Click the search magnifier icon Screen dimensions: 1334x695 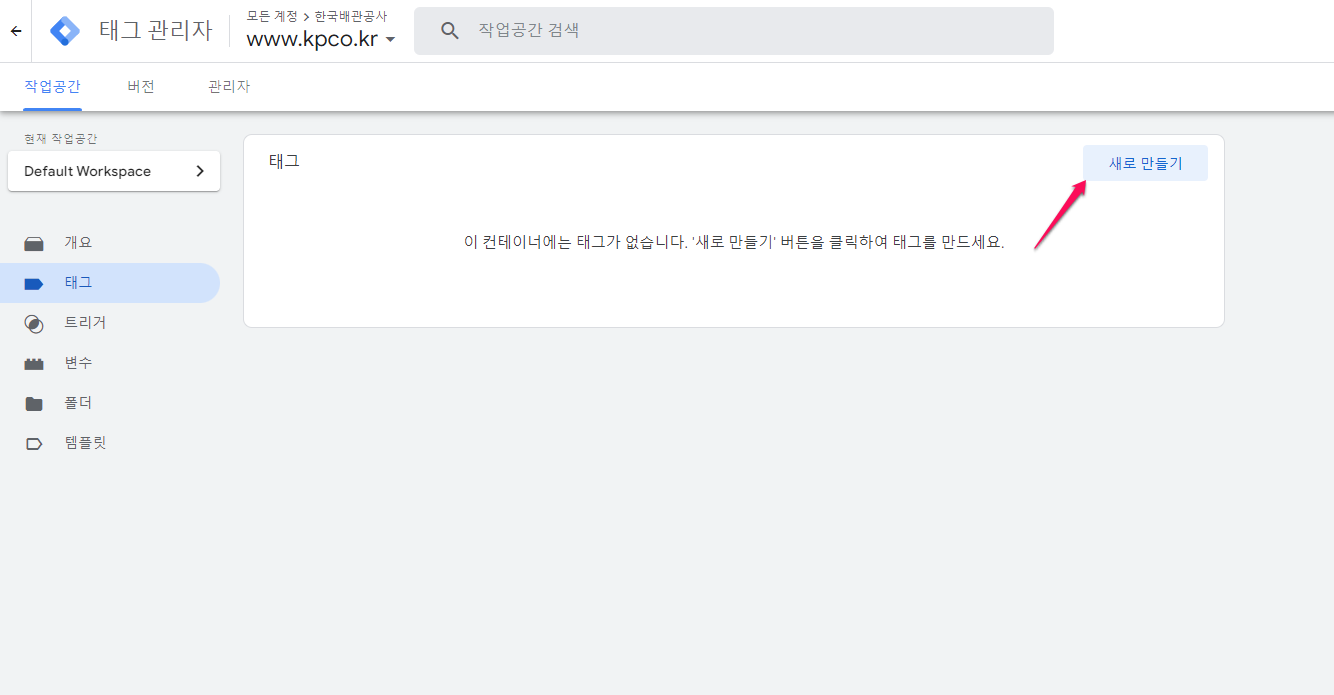click(x=449, y=30)
